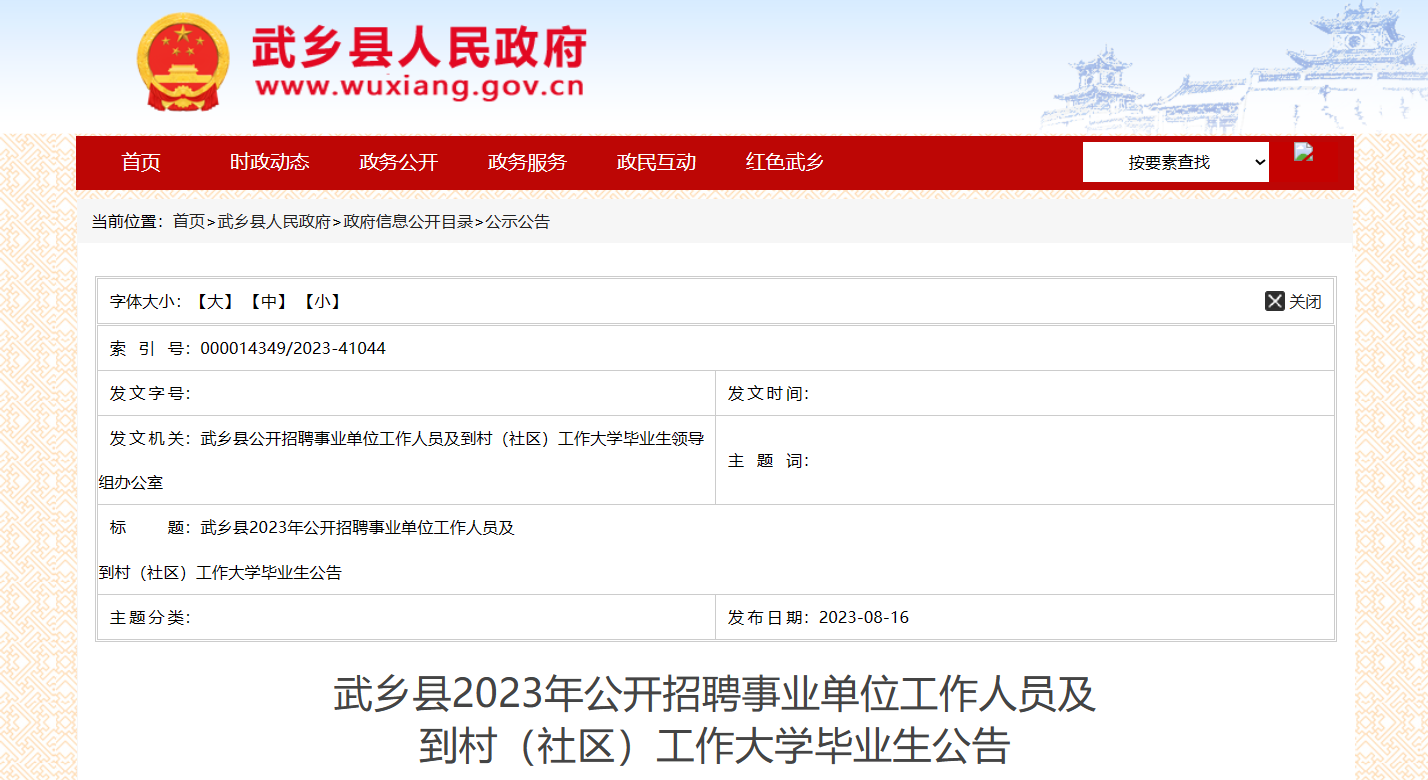
Task: Click the 发文字号 label
Action: (150, 394)
